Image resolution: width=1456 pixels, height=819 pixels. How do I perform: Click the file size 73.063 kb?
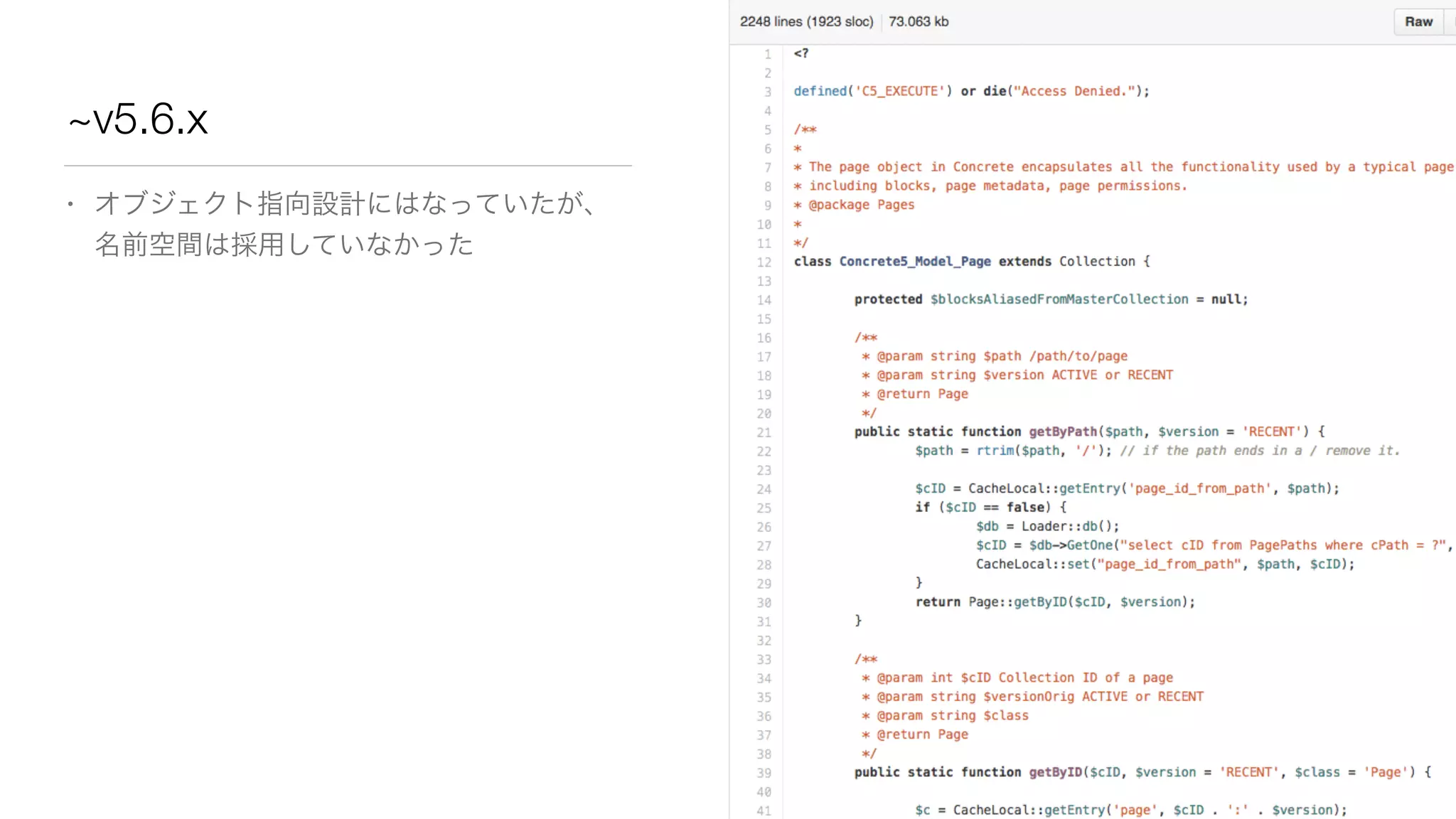(919, 21)
